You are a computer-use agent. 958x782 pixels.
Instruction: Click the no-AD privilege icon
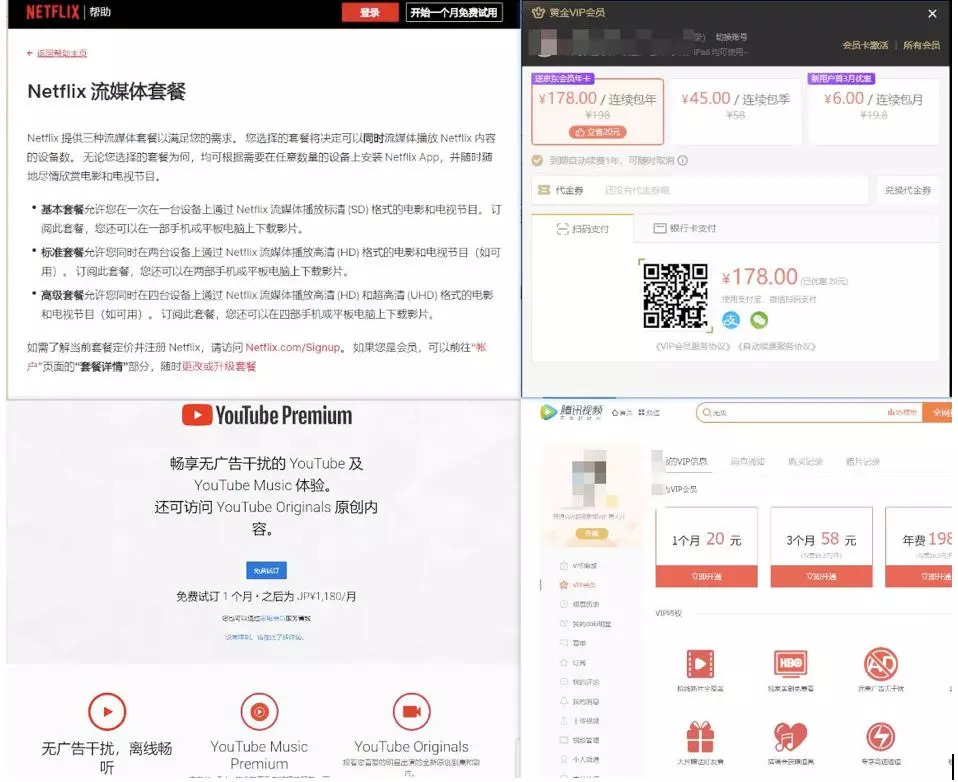[x=880, y=663]
